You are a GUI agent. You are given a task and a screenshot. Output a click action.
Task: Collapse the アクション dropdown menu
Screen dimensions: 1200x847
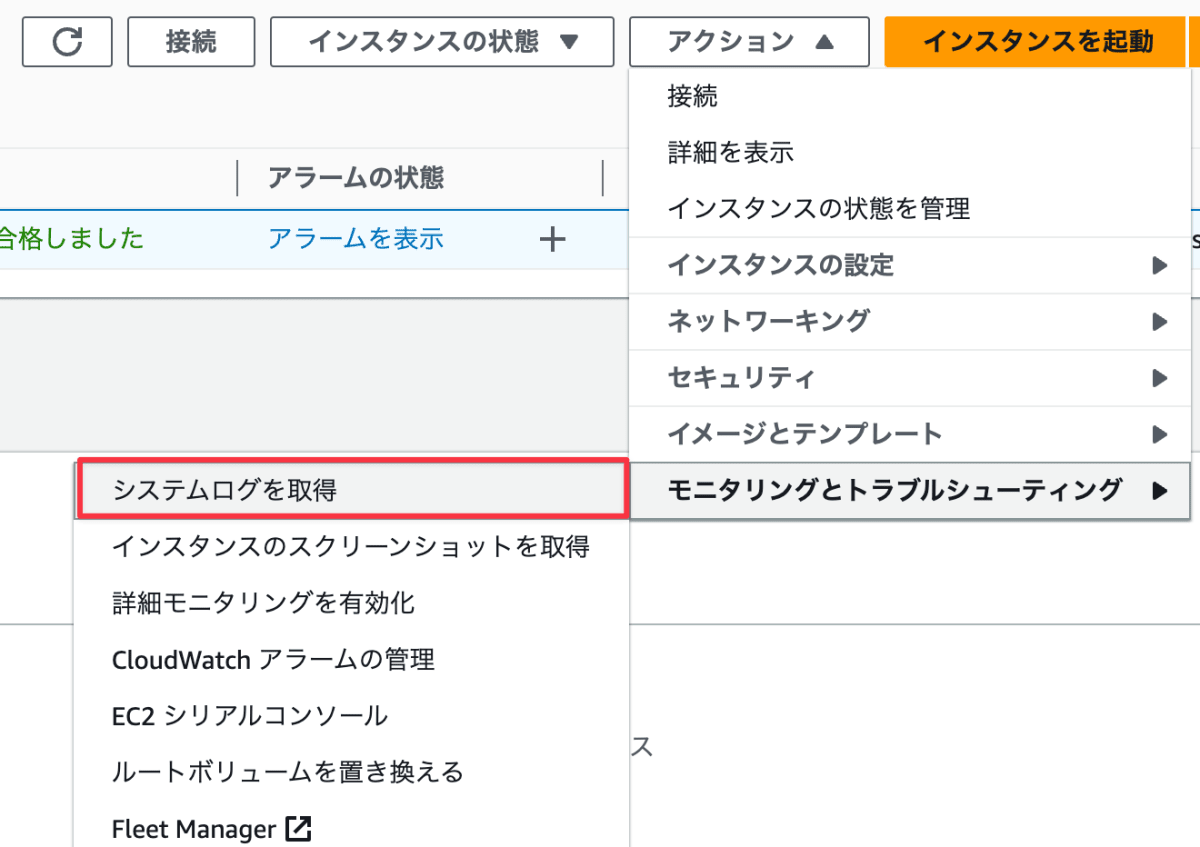748,41
